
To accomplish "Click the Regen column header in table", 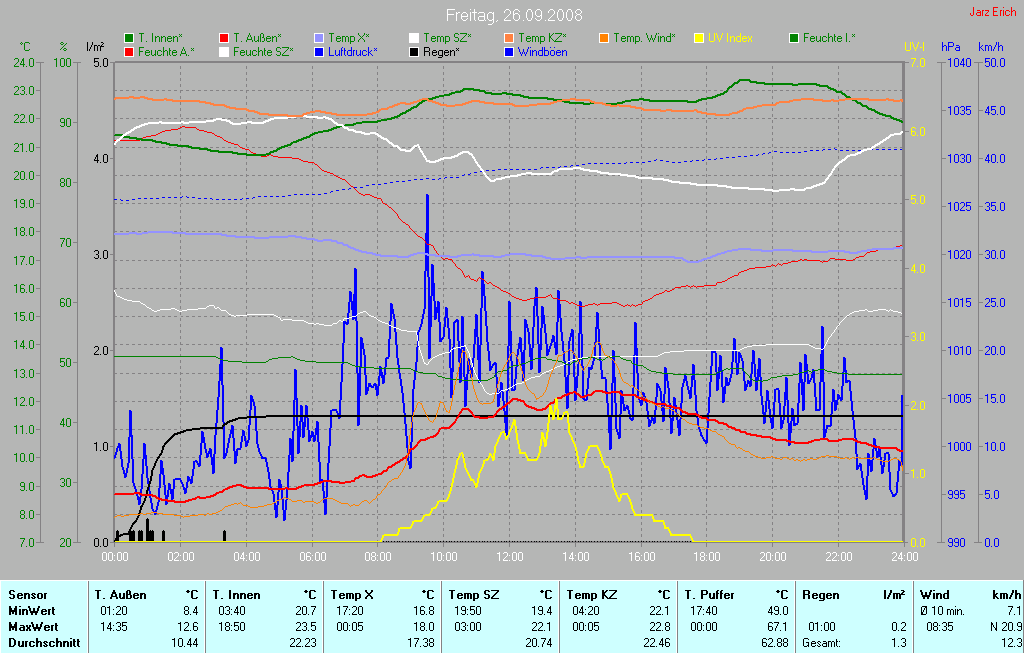I will pyautogui.click(x=820, y=594).
